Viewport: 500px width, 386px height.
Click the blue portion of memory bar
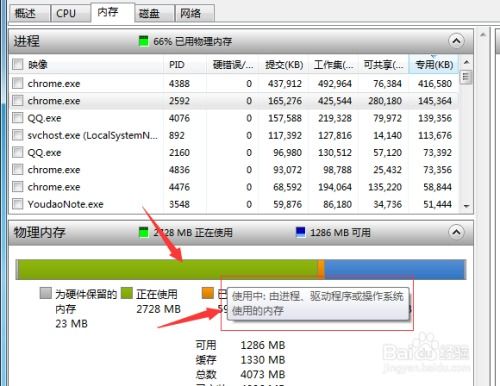pos(395,269)
